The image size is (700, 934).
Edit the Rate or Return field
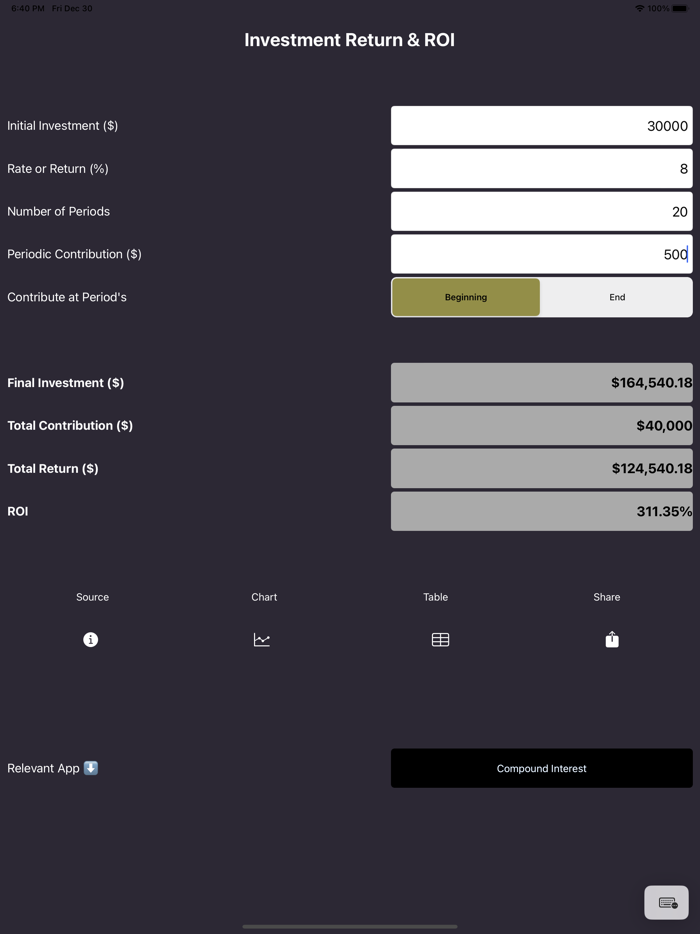point(541,168)
